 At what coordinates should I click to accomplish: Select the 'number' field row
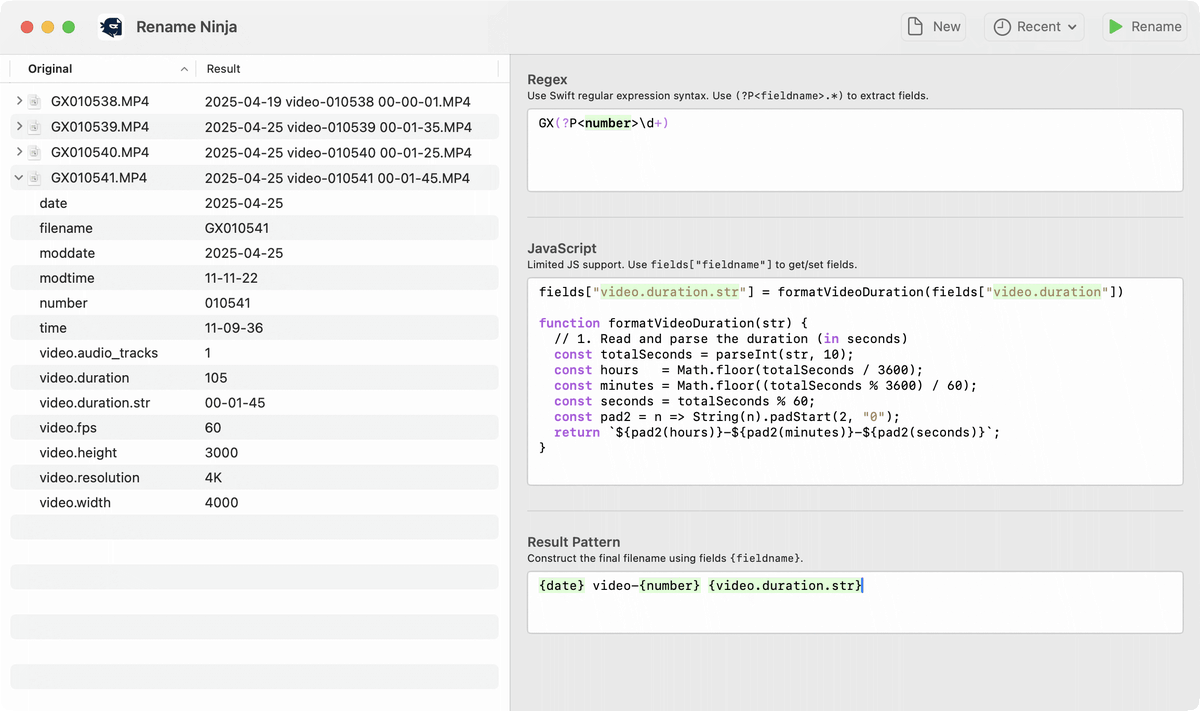tap(254, 303)
